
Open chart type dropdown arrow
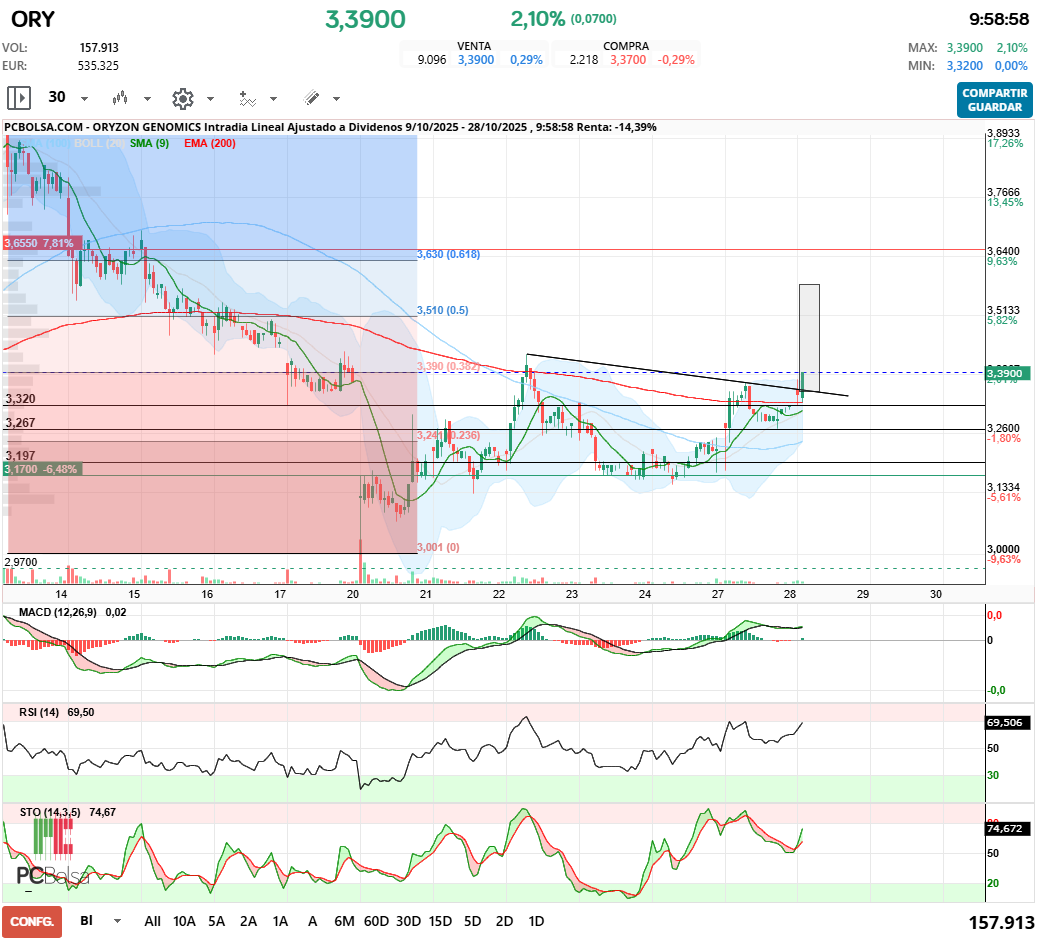click(x=147, y=99)
